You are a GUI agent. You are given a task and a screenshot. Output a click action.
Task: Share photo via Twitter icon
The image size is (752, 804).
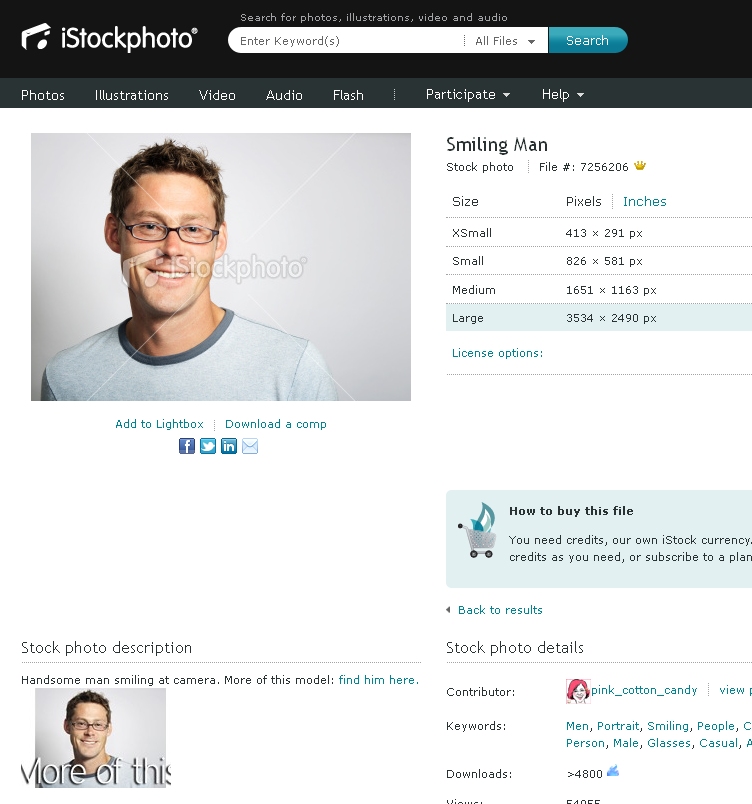(x=208, y=446)
